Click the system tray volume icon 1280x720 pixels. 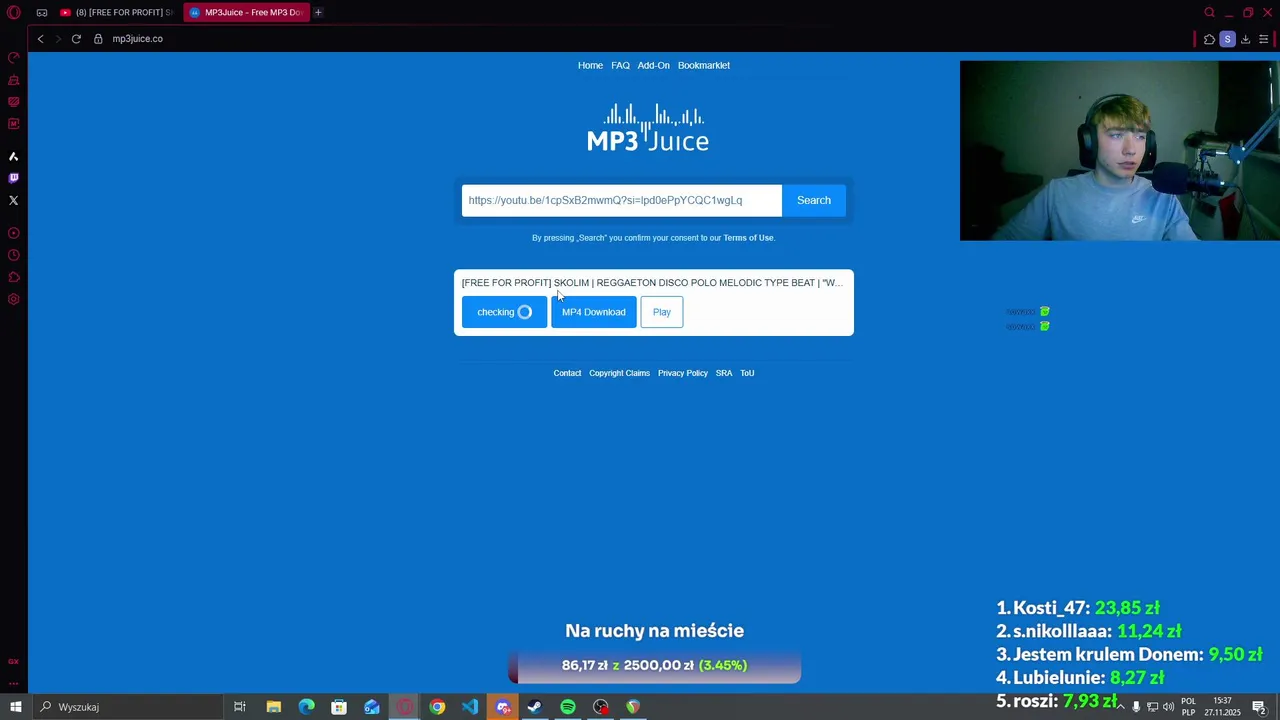pyautogui.click(x=1168, y=707)
